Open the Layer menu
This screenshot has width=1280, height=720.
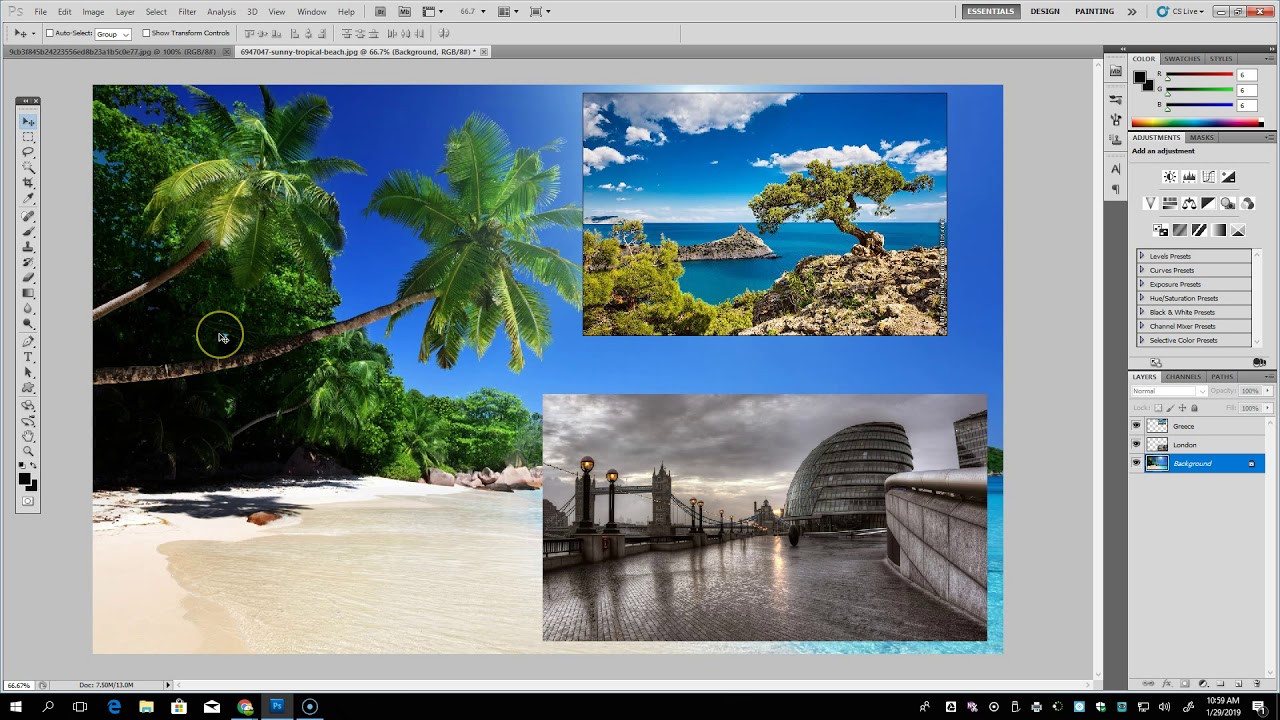pyautogui.click(x=125, y=12)
